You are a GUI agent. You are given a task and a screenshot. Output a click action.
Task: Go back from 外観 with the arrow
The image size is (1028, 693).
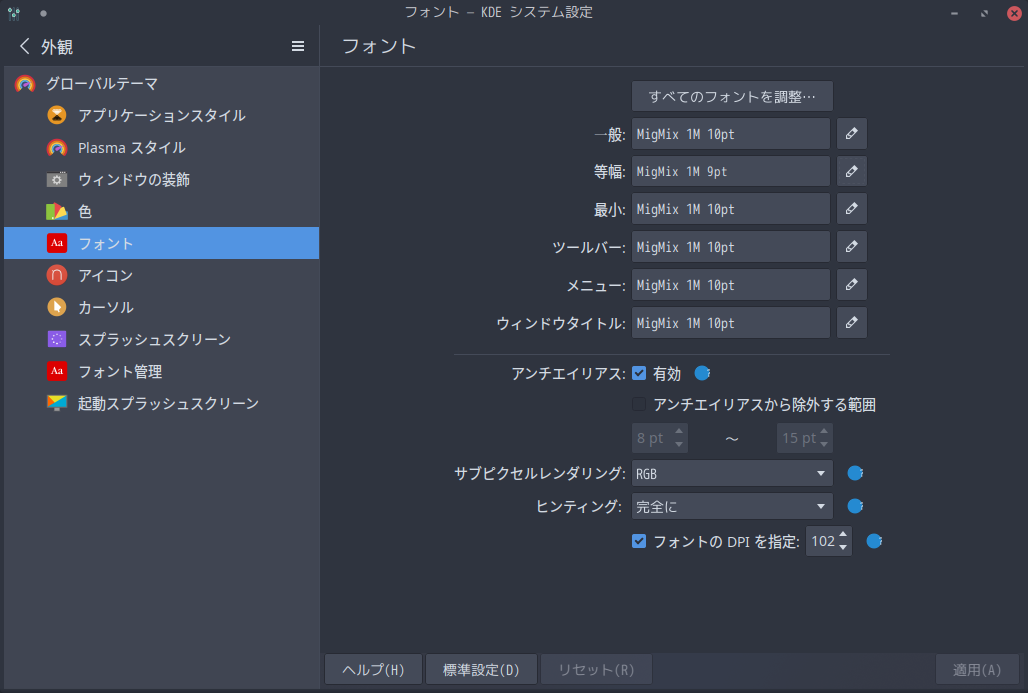tap(24, 47)
